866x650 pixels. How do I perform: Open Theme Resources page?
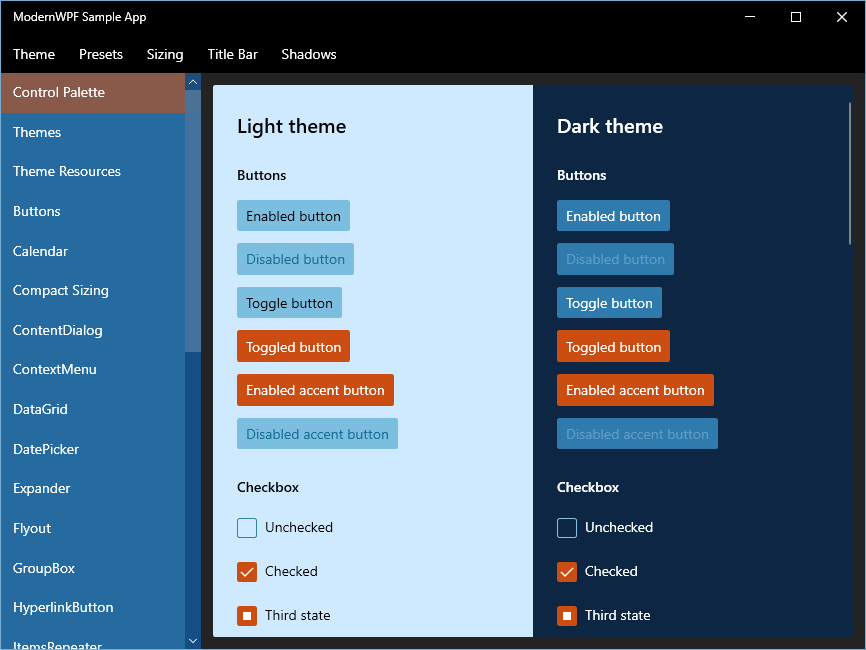click(93, 172)
